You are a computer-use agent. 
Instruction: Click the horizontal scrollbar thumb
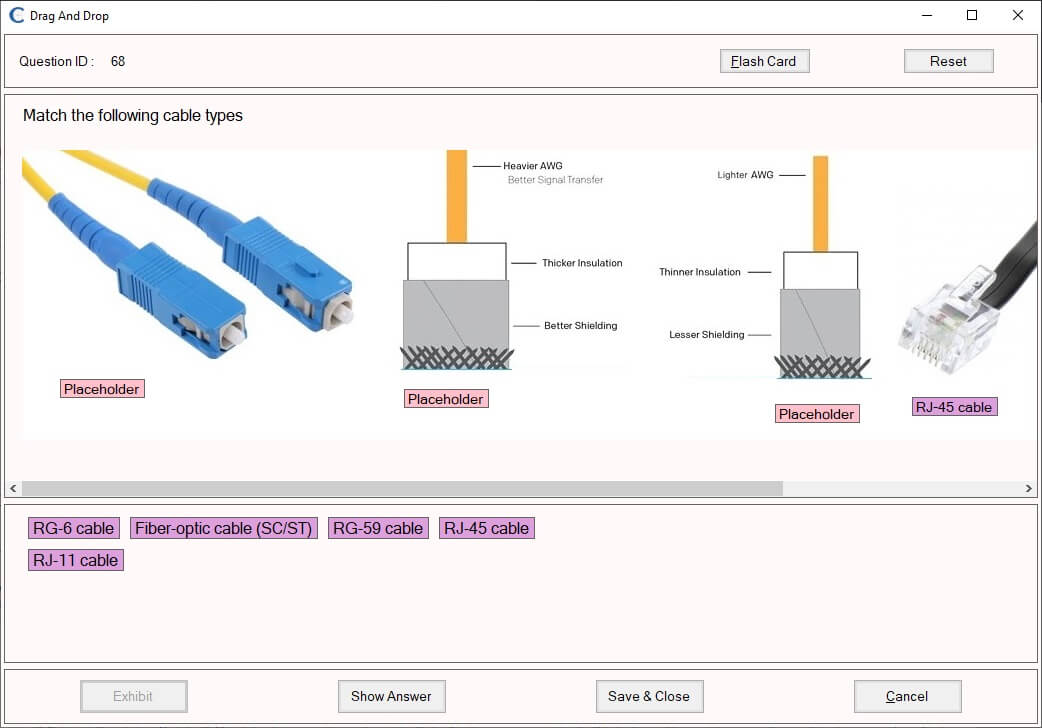point(400,489)
